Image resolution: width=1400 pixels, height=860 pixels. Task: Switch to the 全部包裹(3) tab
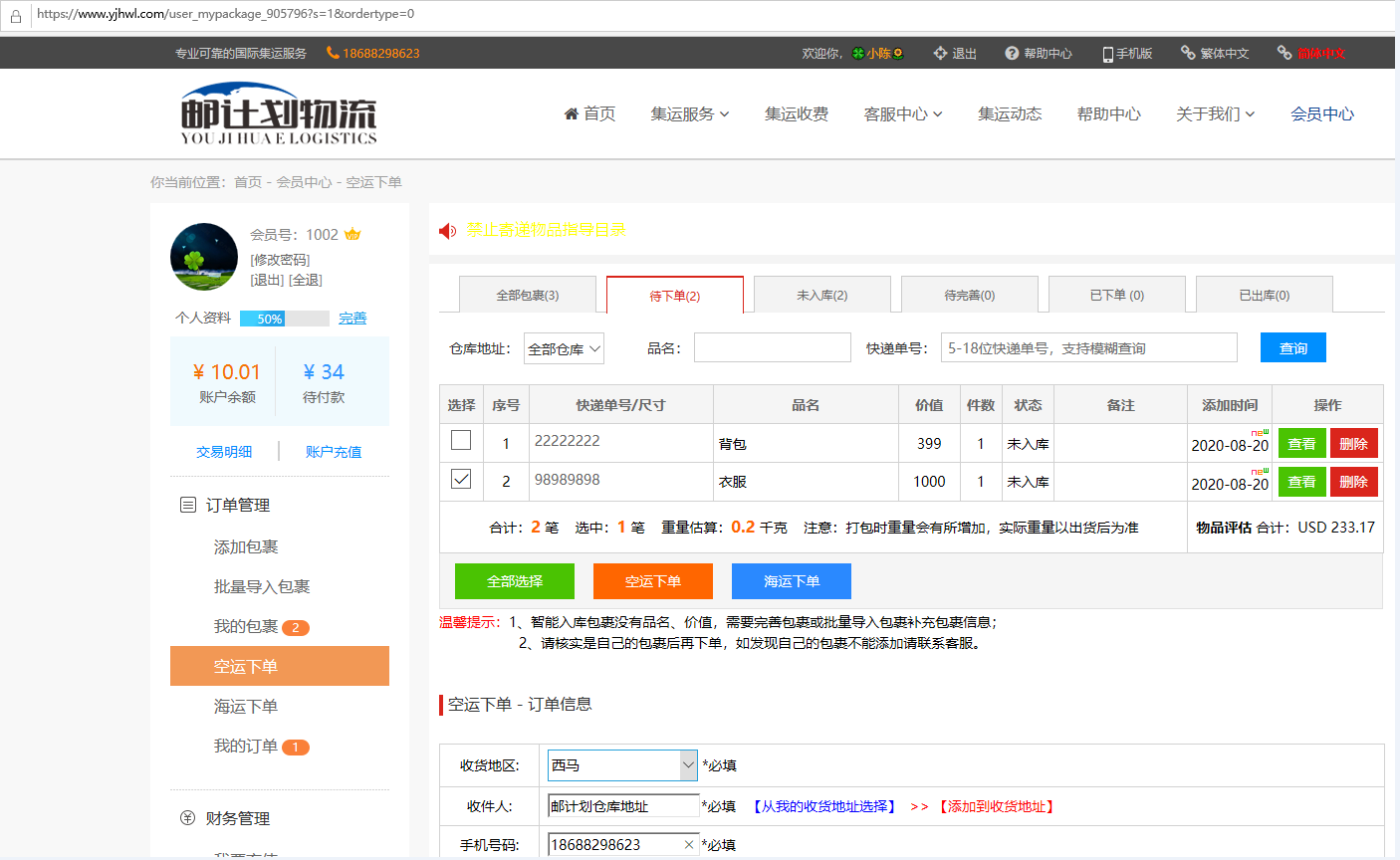pos(528,295)
